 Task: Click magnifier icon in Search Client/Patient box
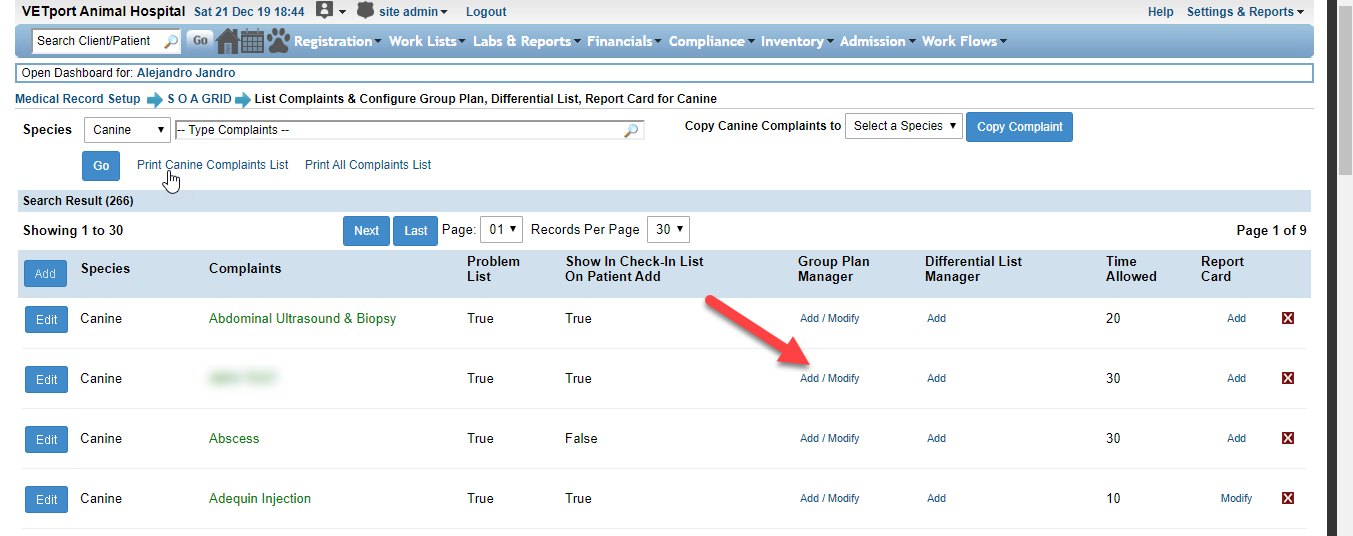coord(170,41)
